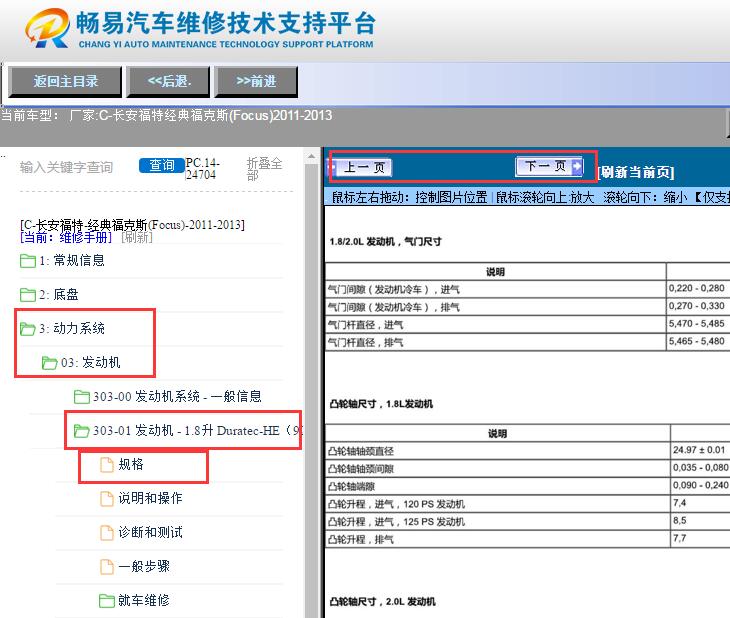Viewport: 730px width, 618px height.
Task: Click document icon beside 一般步骤
Action: point(107,566)
